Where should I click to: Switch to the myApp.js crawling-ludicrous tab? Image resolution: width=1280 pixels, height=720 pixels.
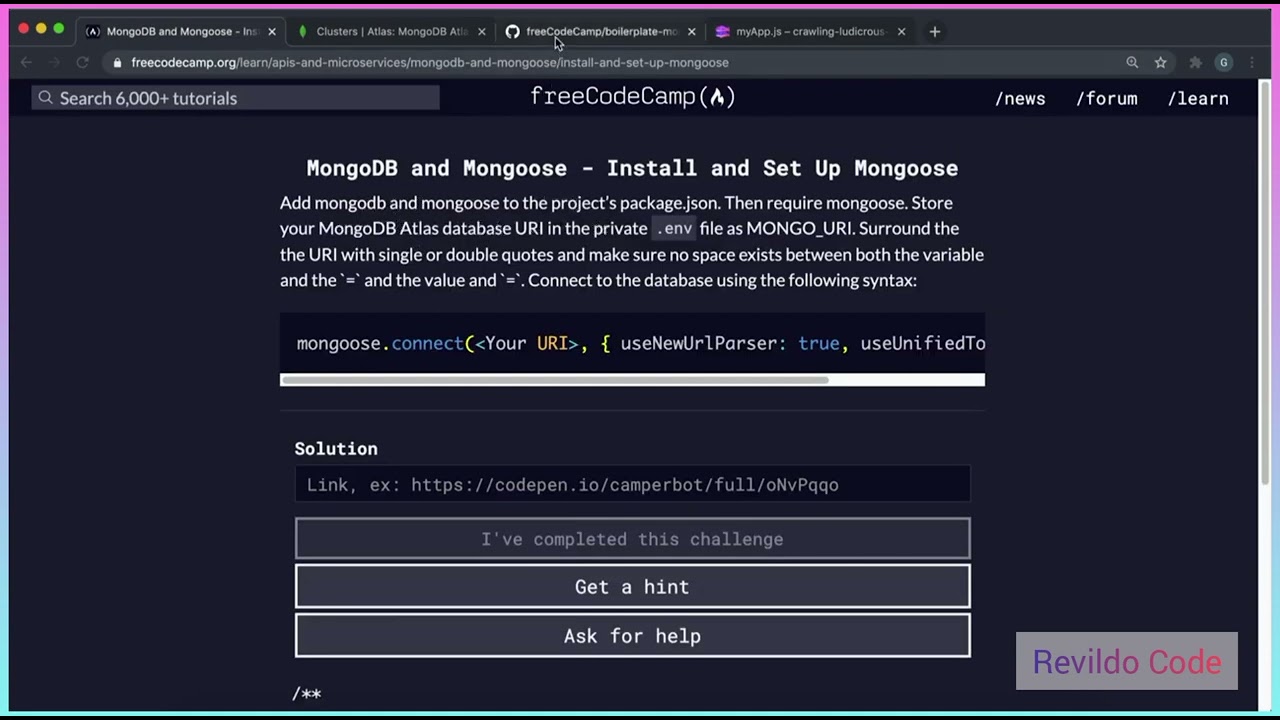click(811, 31)
